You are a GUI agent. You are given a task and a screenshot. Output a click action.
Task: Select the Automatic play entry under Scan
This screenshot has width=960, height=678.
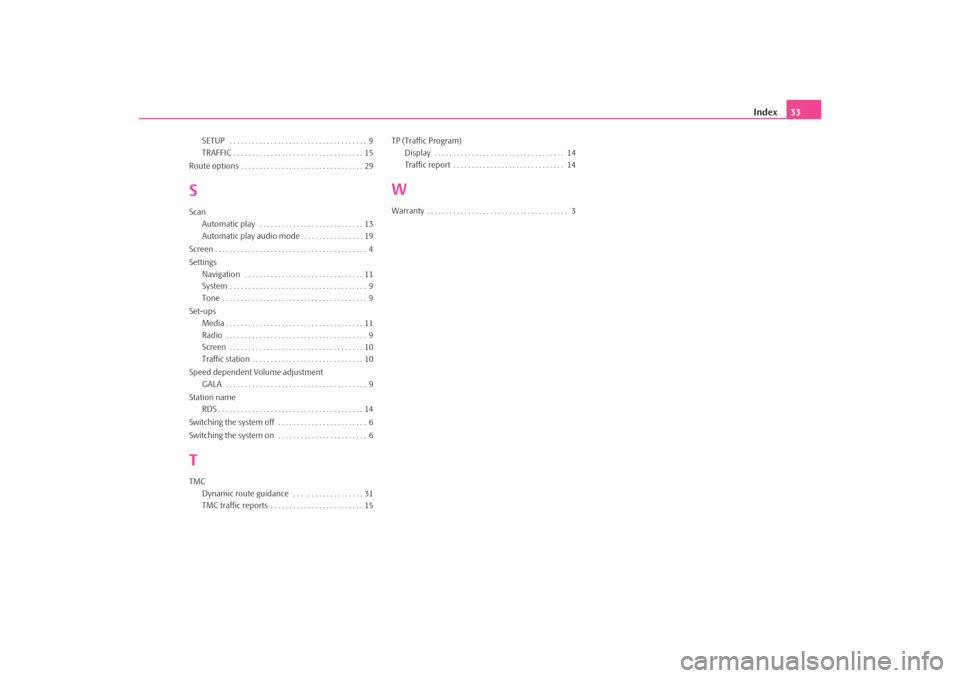(x=229, y=223)
